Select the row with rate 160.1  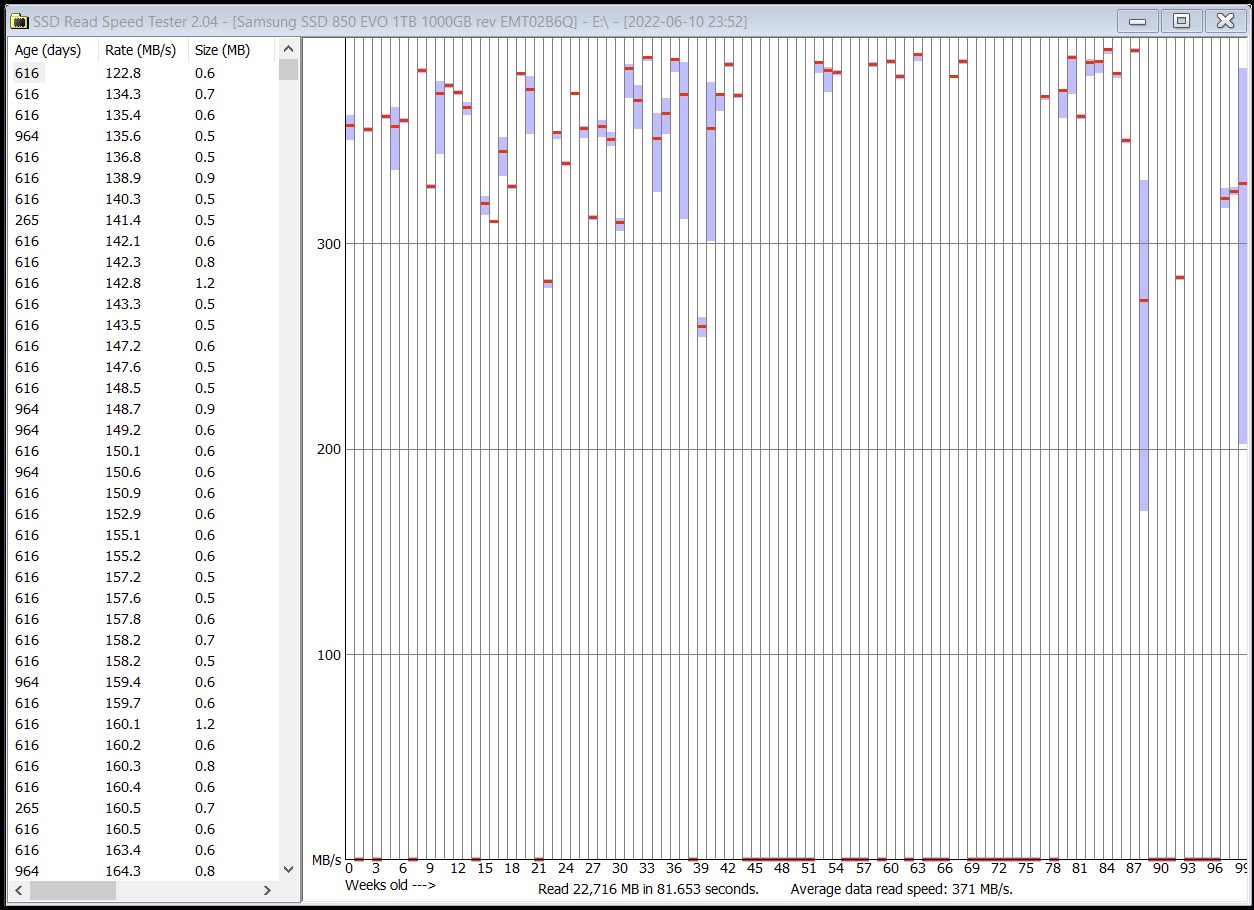[142, 724]
